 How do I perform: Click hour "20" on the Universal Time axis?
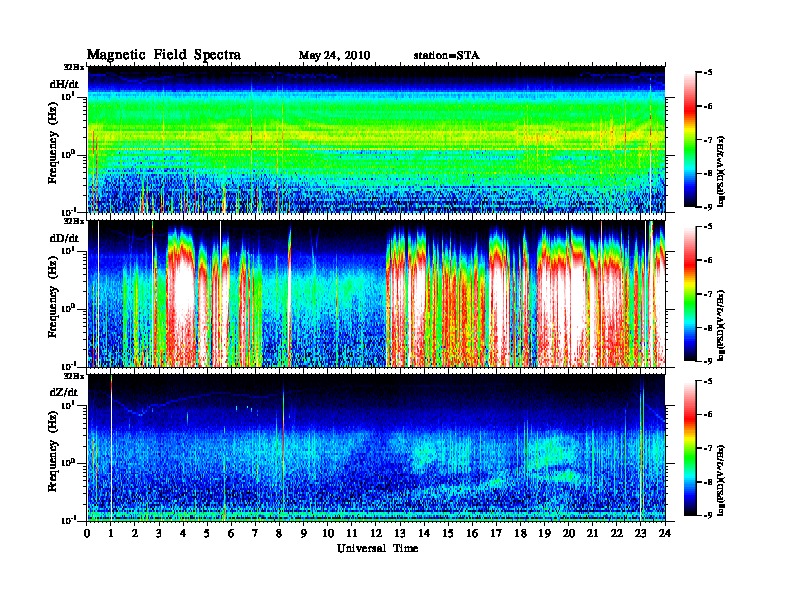tap(569, 534)
